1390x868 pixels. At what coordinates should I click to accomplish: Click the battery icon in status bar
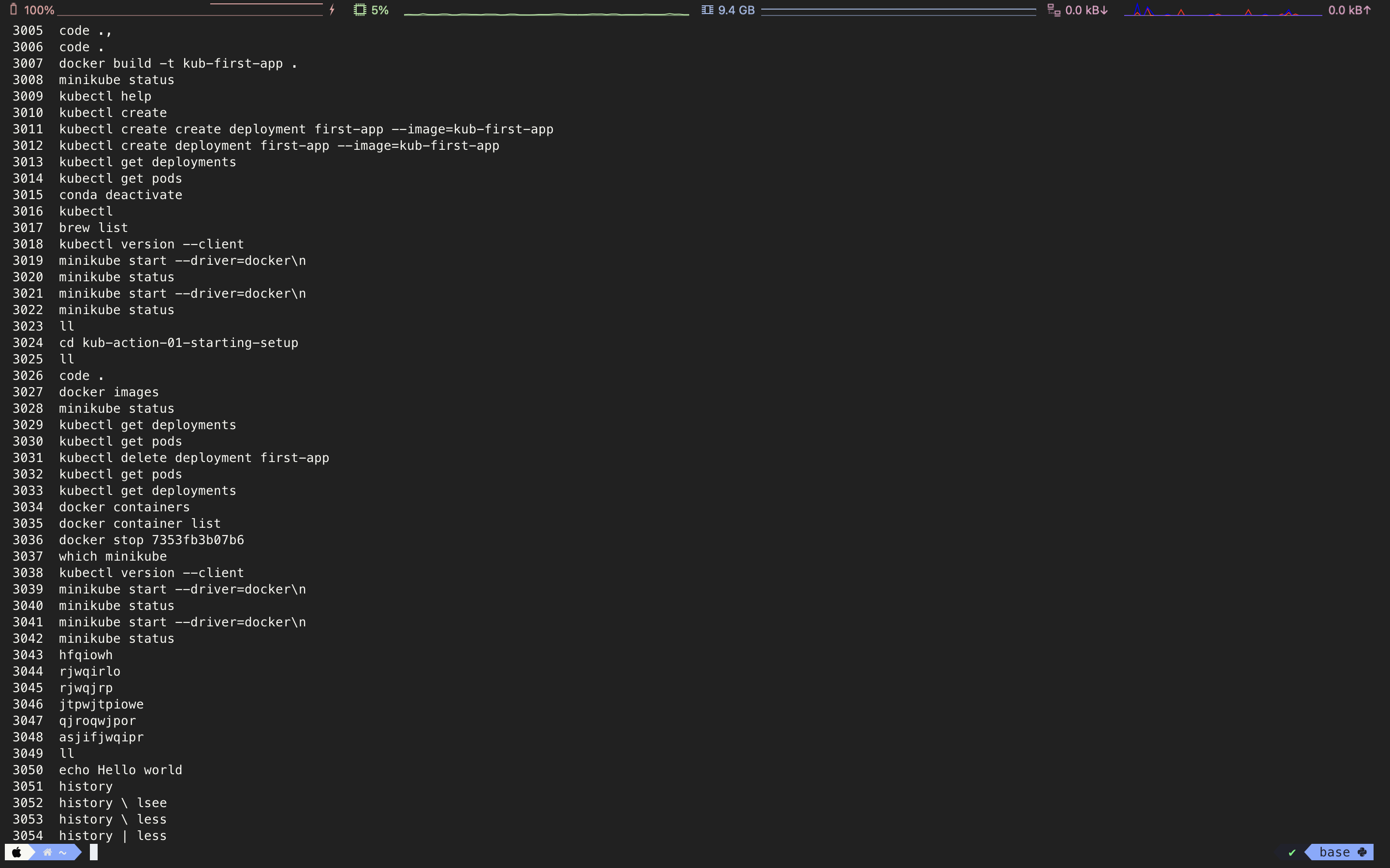click(14, 10)
